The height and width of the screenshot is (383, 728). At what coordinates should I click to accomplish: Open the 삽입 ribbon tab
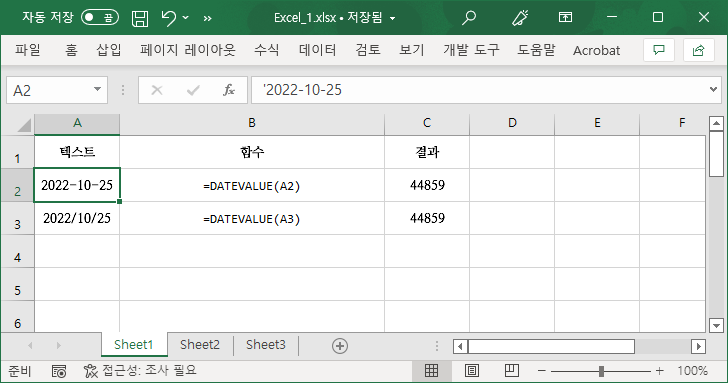[x=109, y=50]
